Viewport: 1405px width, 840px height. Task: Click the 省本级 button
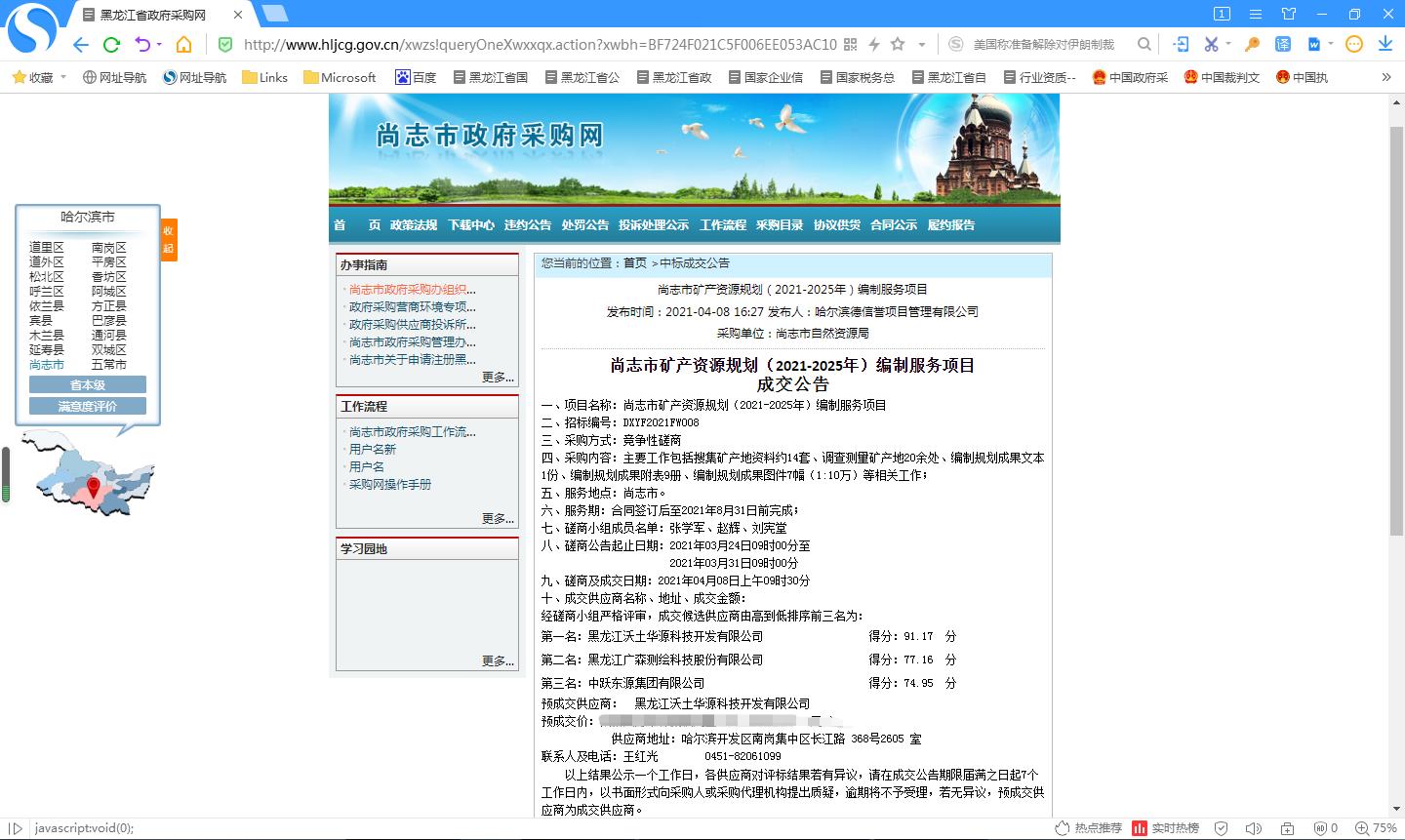(88, 385)
